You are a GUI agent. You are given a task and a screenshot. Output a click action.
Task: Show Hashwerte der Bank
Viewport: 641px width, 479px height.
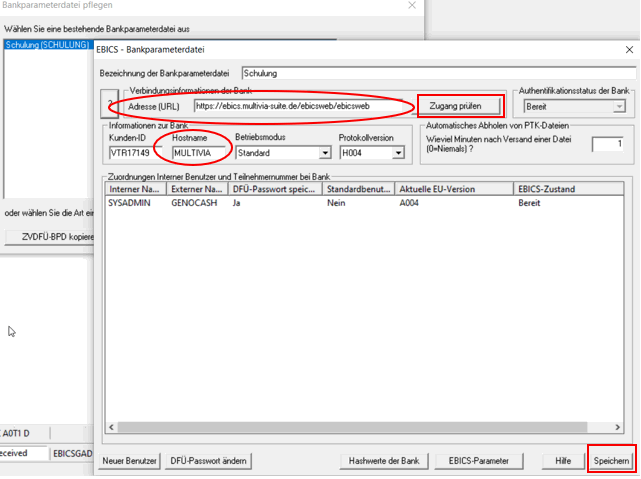pos(383,461)
